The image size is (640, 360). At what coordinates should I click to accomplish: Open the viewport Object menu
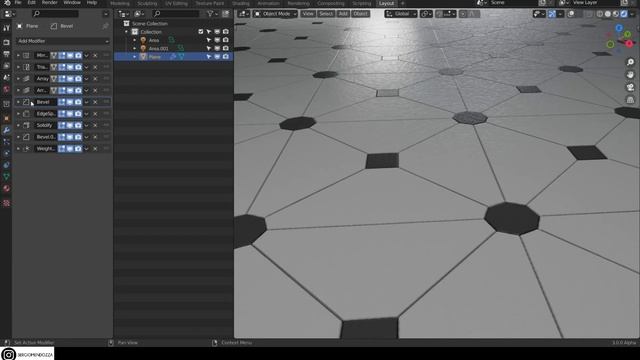tap(360, 14)
